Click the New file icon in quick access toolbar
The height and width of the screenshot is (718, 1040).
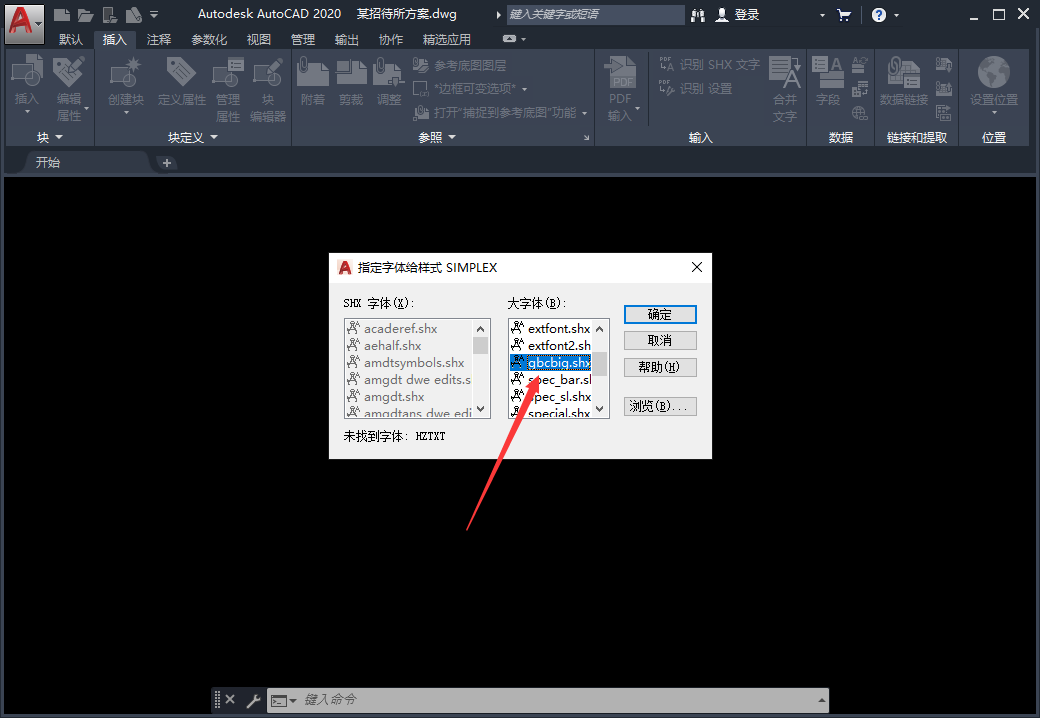62,15
